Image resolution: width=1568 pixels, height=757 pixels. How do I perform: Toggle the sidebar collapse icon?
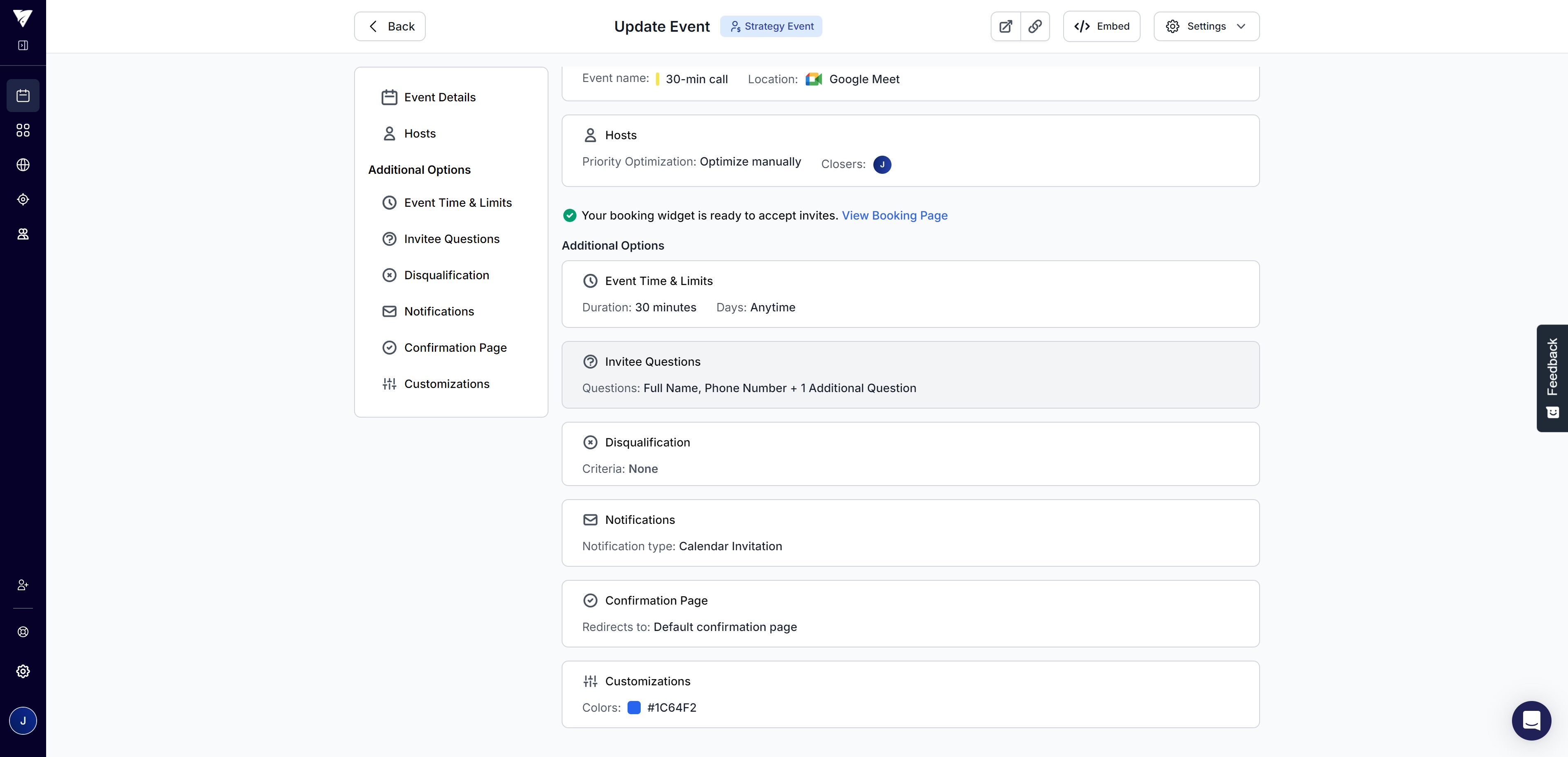pos(23,45)
